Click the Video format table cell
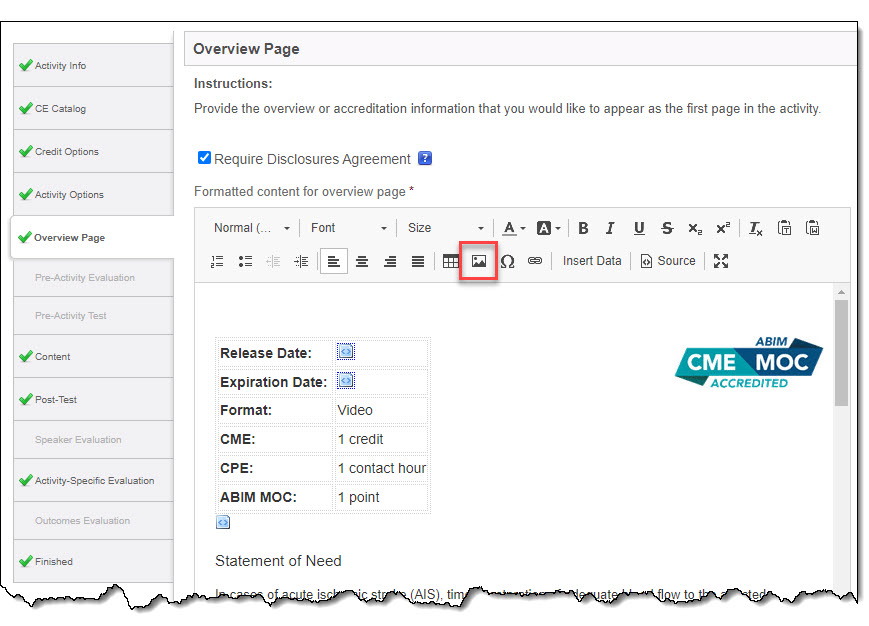This screenshot has height=626, width=869. point(381,411)
